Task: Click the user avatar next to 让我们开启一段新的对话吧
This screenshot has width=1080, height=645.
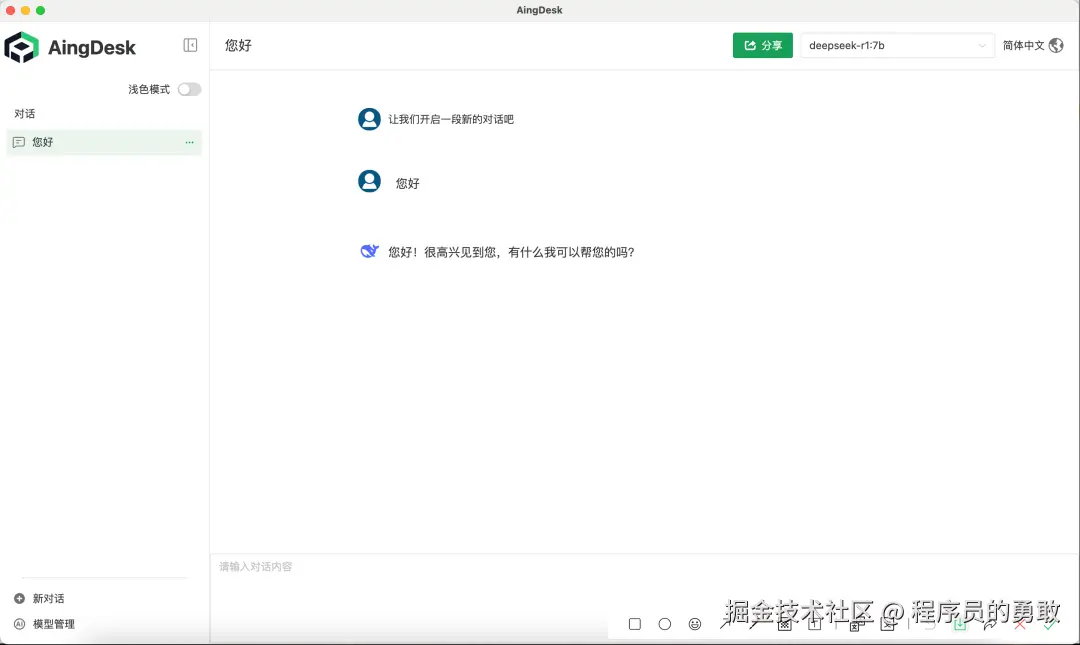Action: click(369, 119)
